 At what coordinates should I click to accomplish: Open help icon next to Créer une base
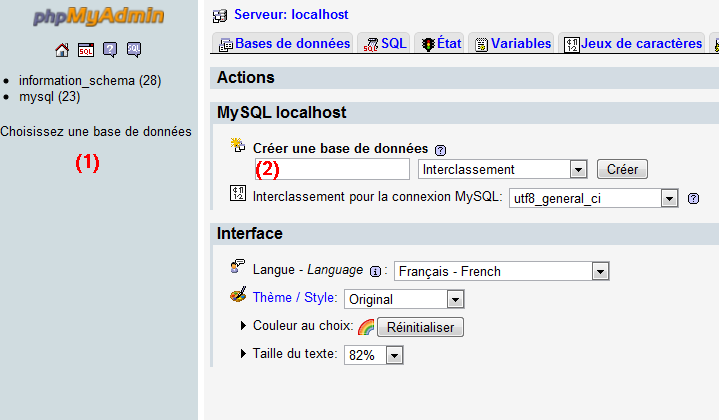(440, 150)
